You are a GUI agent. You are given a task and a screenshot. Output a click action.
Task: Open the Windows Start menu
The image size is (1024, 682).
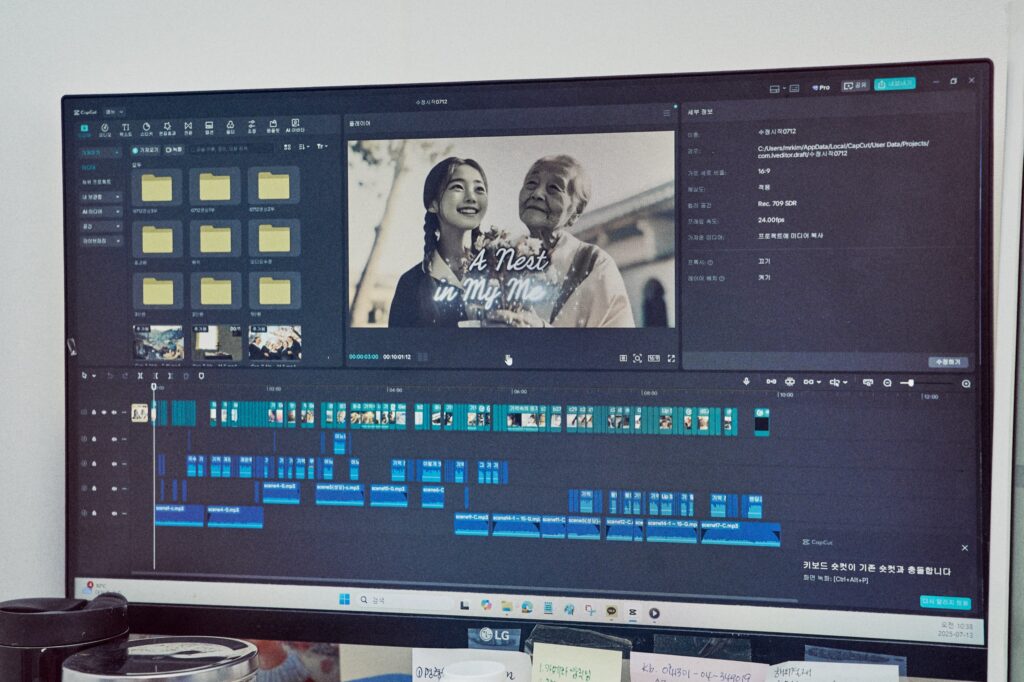click(344, 600)
